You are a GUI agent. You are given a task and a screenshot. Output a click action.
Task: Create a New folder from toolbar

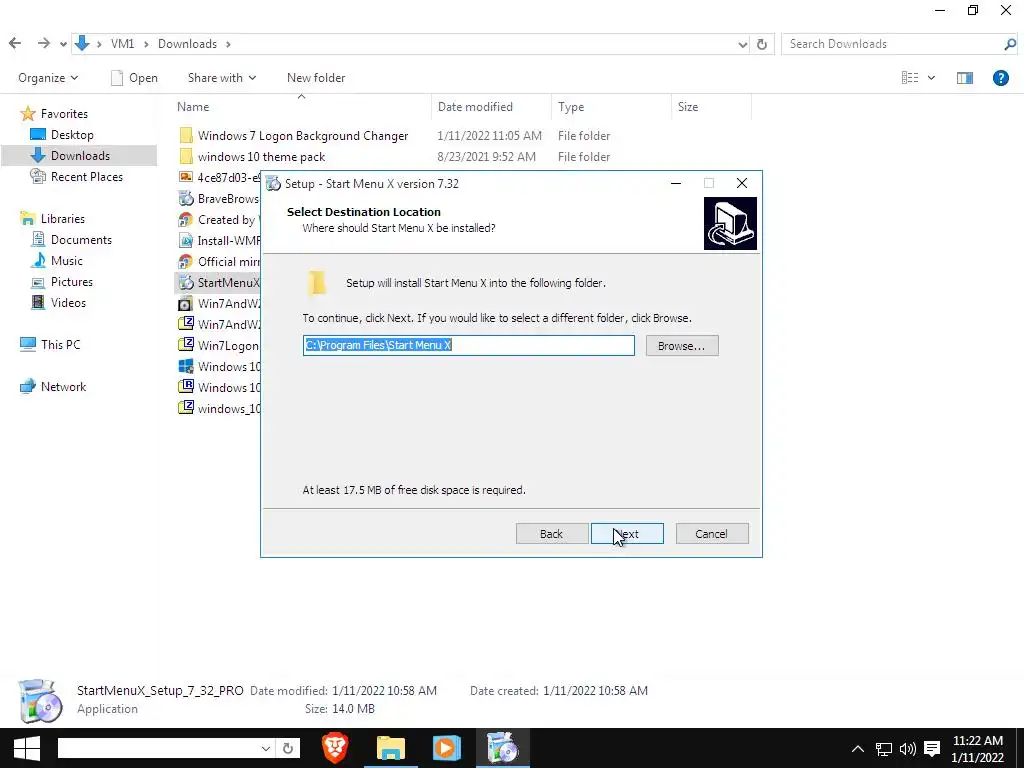point(316,78)
